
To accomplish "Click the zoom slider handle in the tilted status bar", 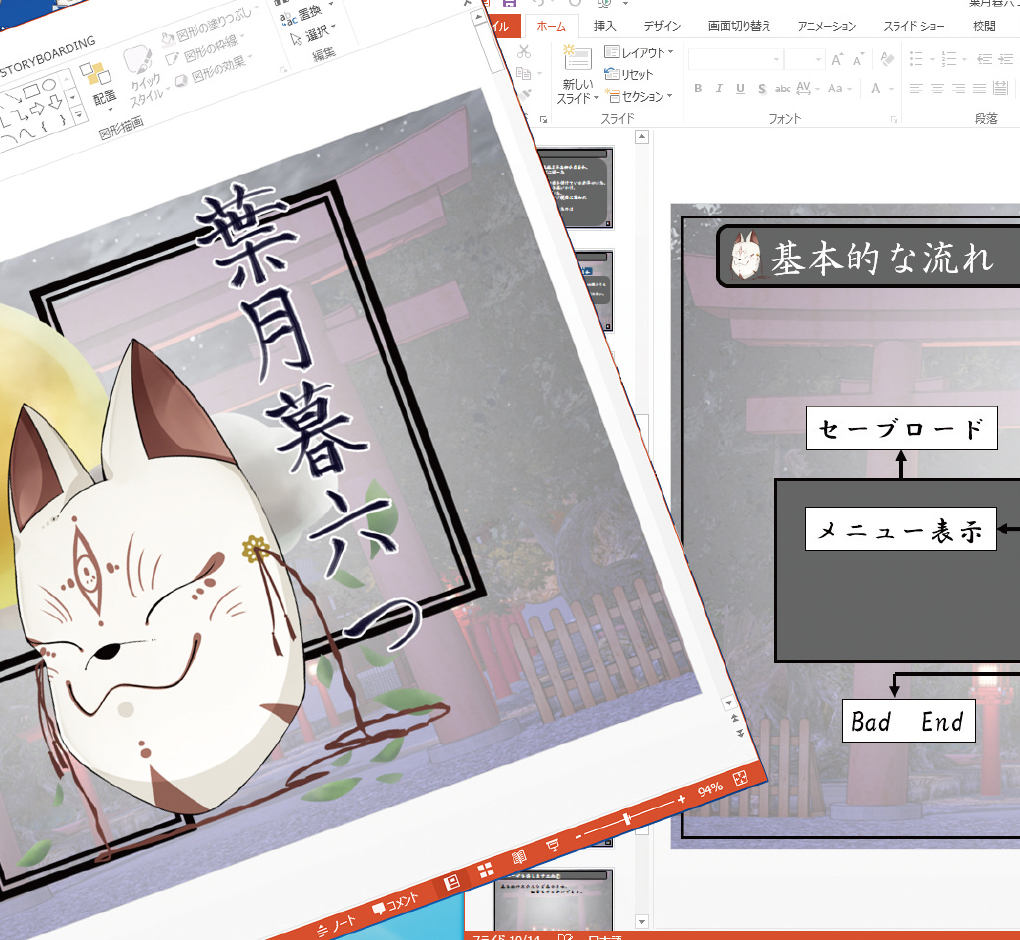I will pyautogui.click(x=627, y=818).
